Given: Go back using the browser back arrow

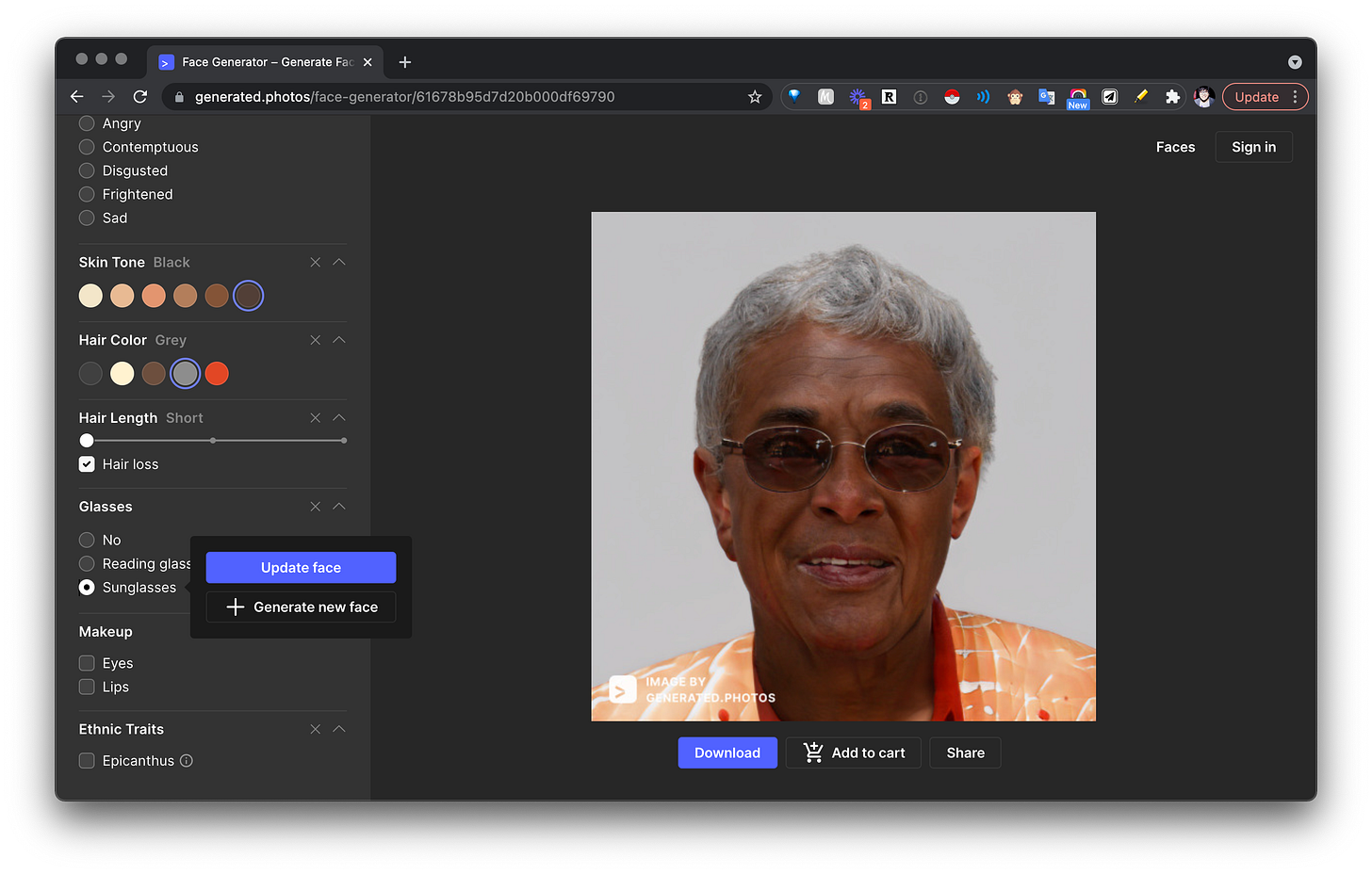Looking at the screenshot, I should point(77,97).
